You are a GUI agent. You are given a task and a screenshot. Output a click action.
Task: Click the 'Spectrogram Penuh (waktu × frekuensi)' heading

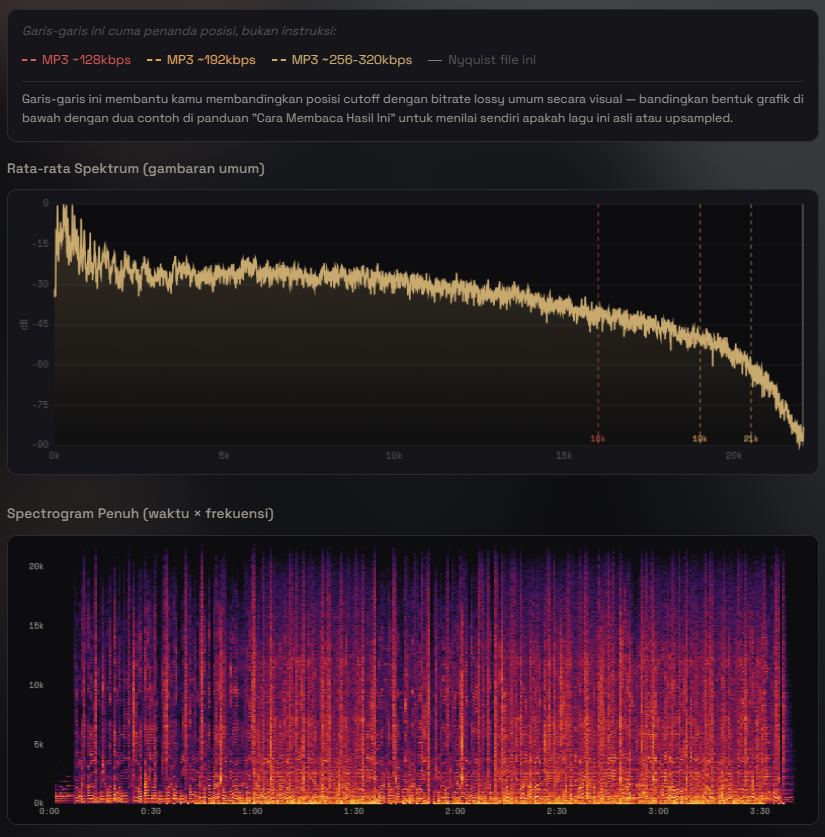coord(140,514)
